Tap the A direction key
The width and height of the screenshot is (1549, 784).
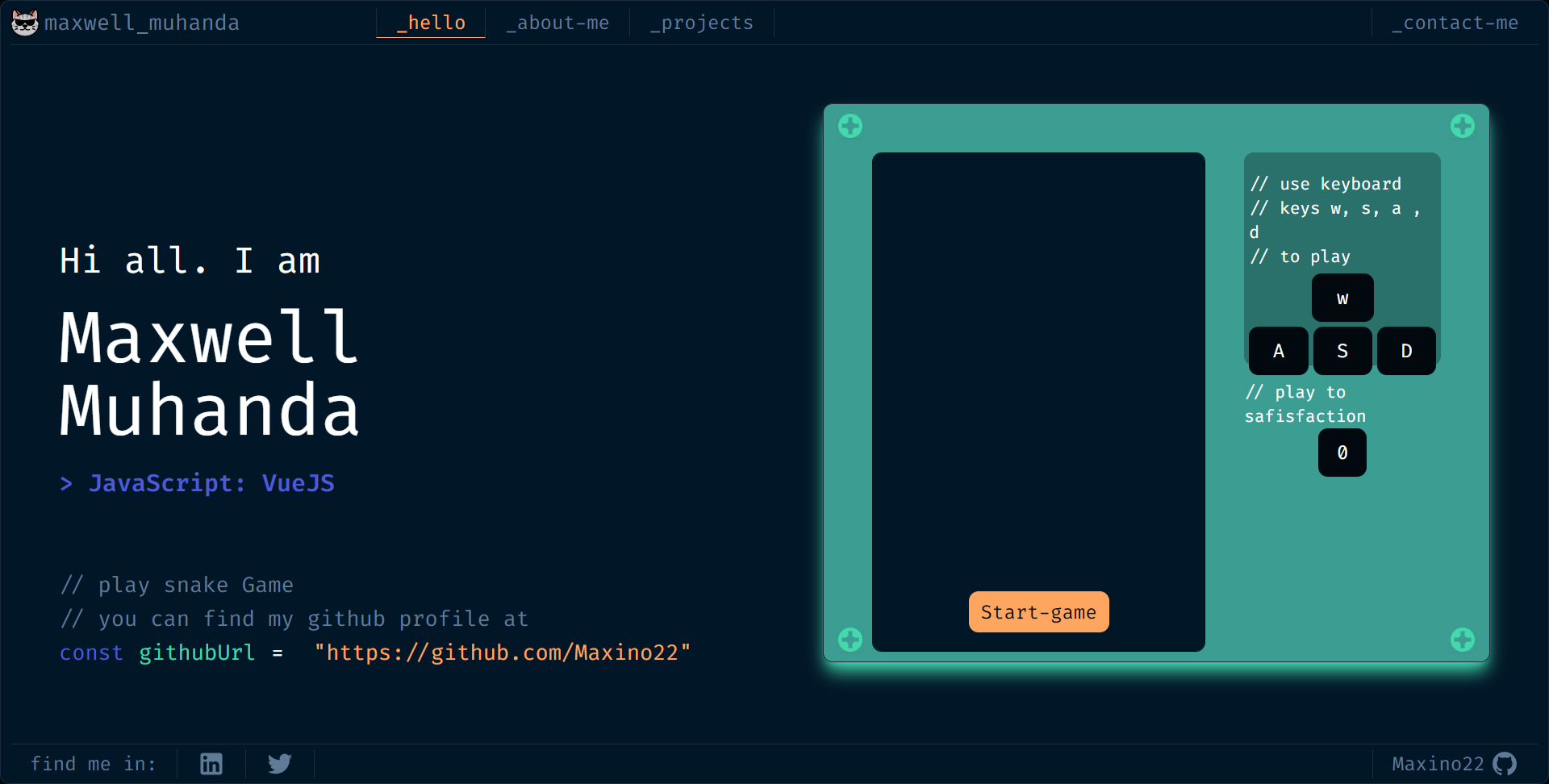coord(1279,351)
